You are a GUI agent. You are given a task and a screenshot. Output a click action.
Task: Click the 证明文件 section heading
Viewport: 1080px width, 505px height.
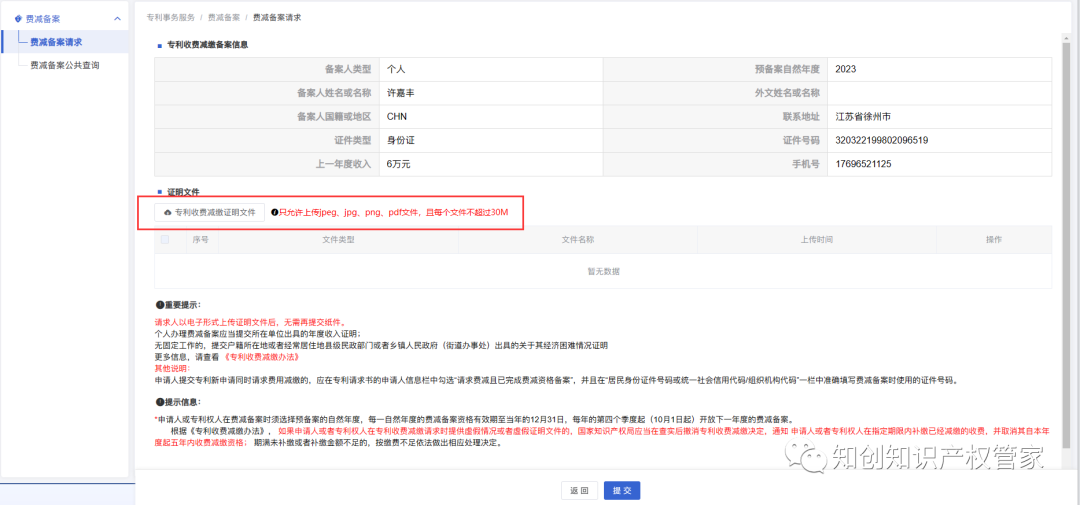(183, 191)
